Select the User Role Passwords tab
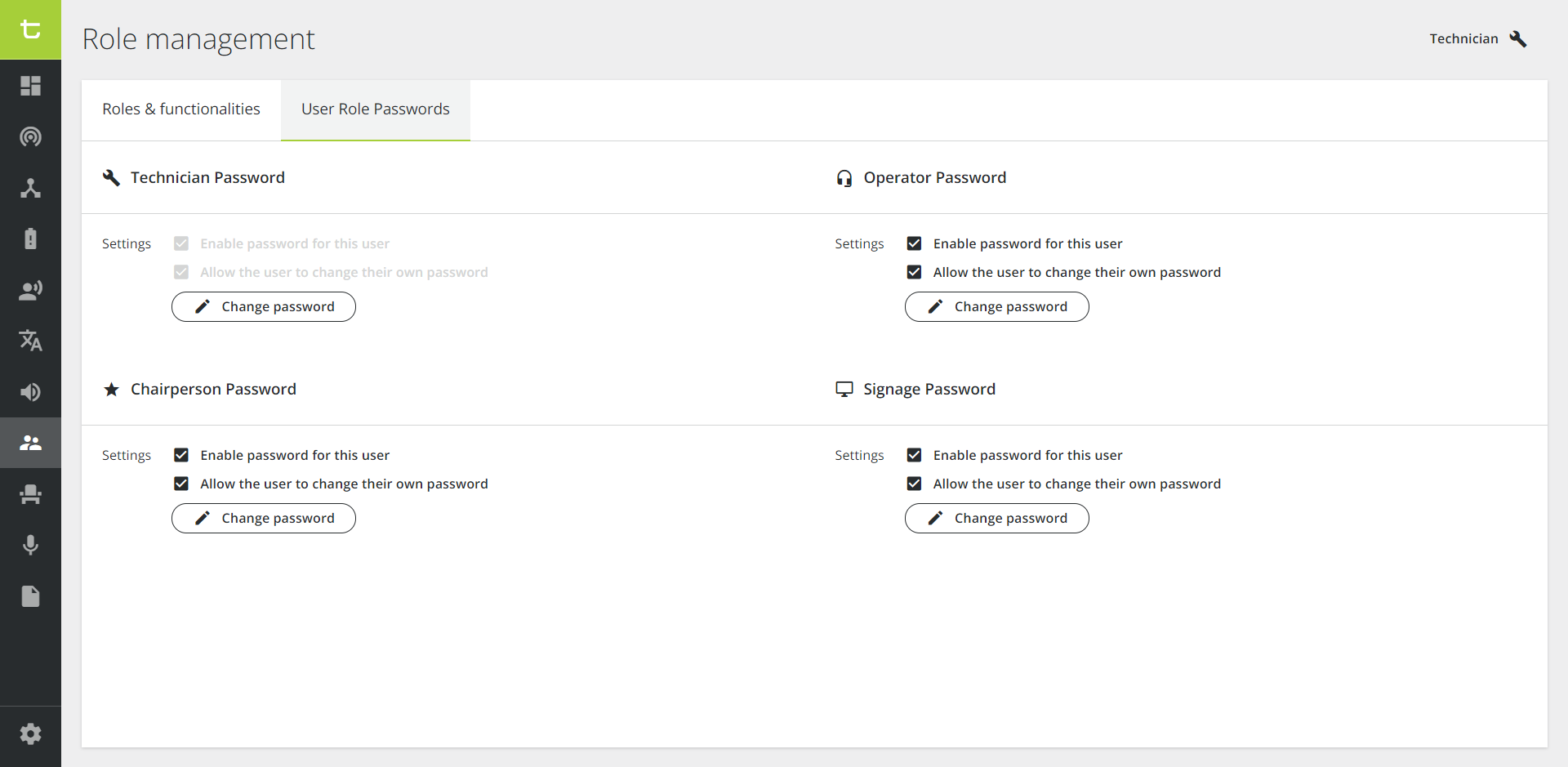 coord(375,109)
